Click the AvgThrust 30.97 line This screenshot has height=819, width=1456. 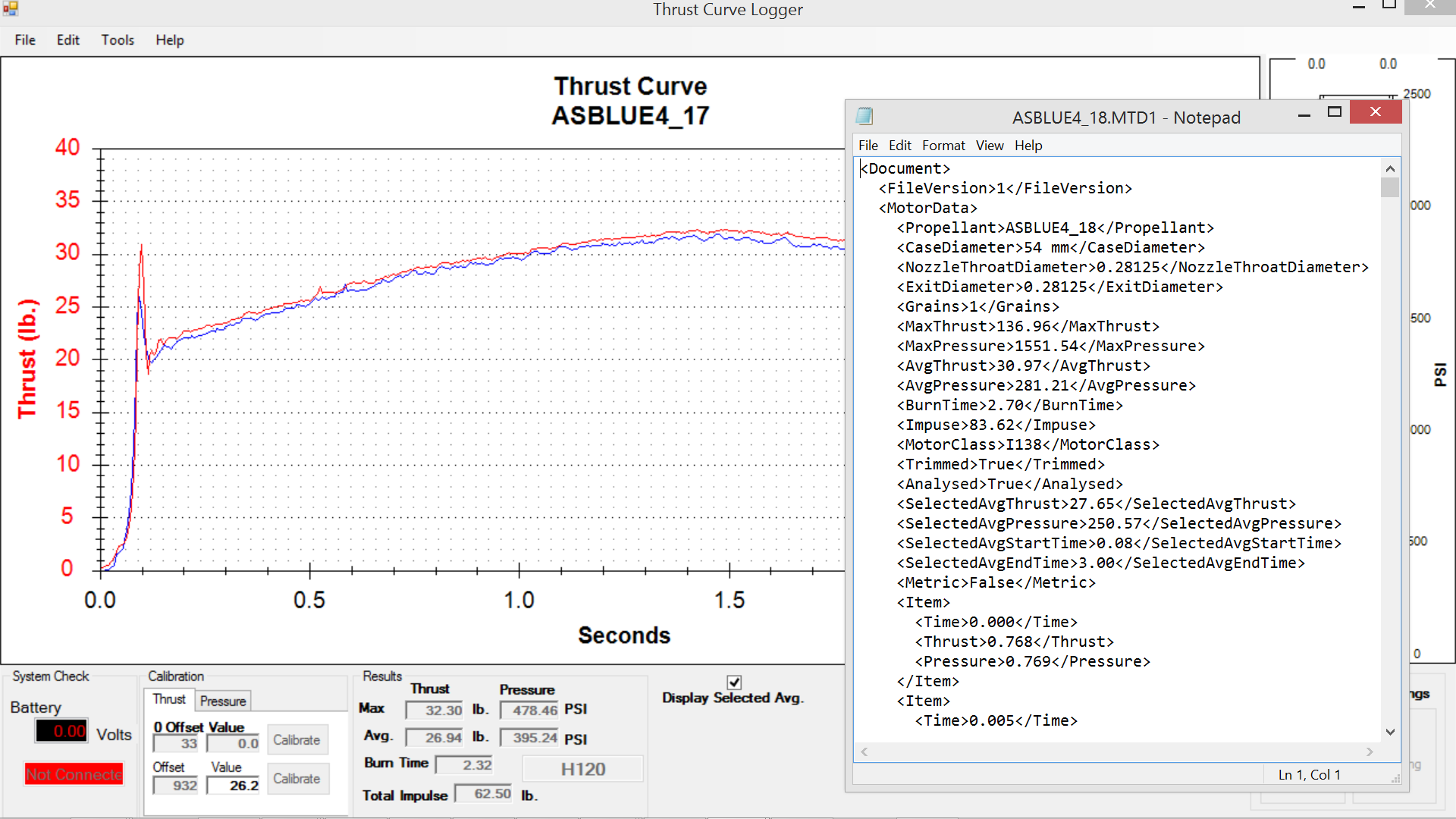pyautogui.click(x=1024, y=366)
